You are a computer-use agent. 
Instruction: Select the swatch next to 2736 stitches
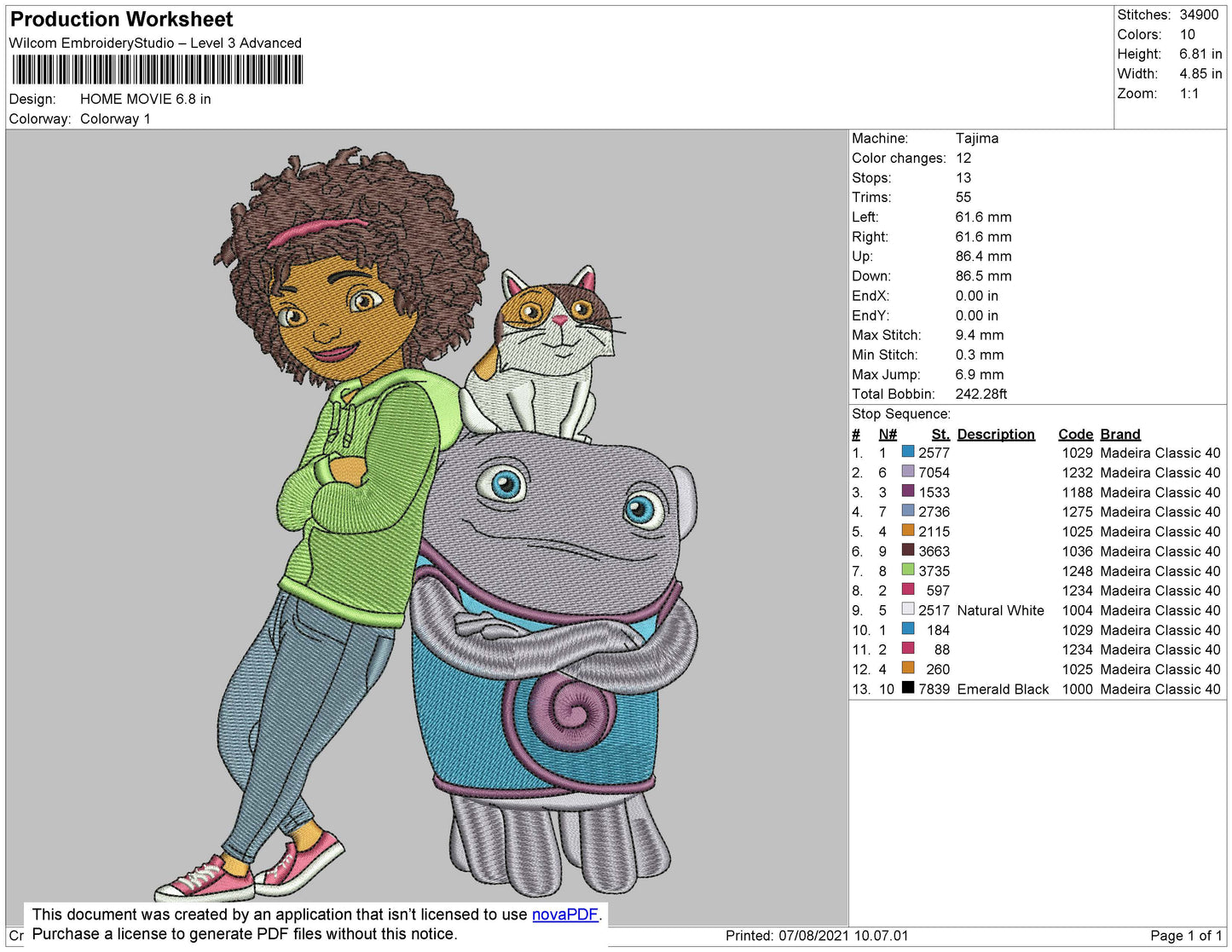[908, 511]
